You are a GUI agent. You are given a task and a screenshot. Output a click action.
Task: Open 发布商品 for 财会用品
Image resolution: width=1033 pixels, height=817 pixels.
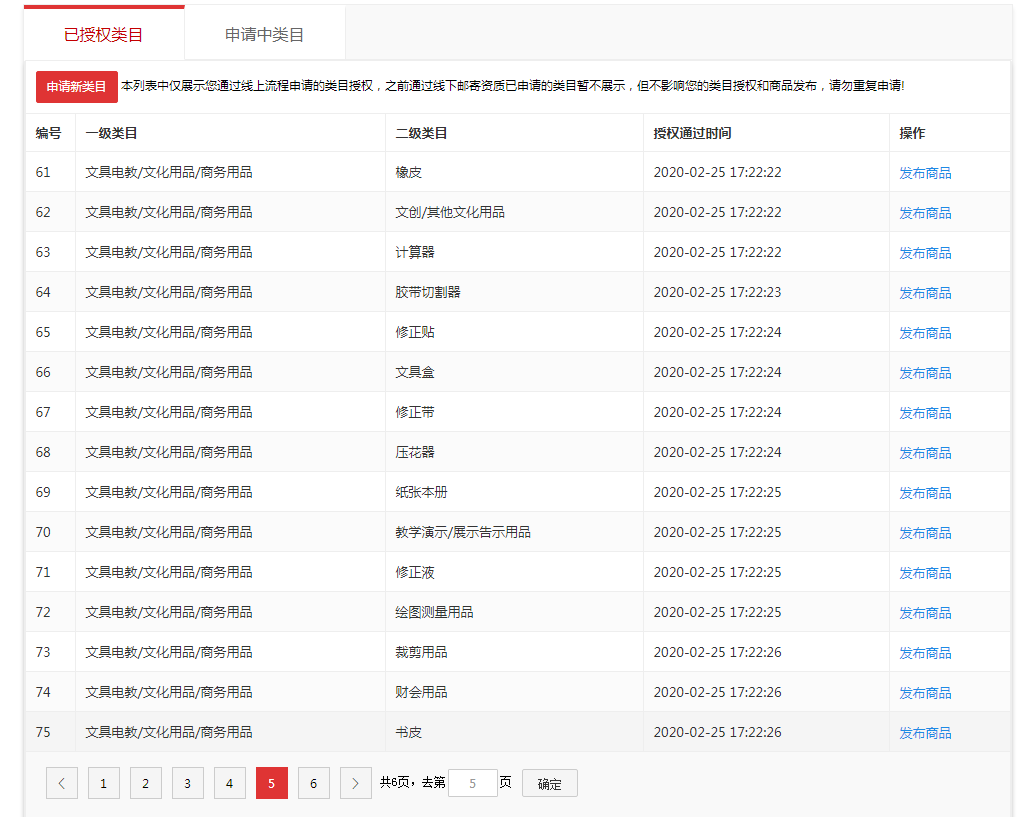[924, 692]
